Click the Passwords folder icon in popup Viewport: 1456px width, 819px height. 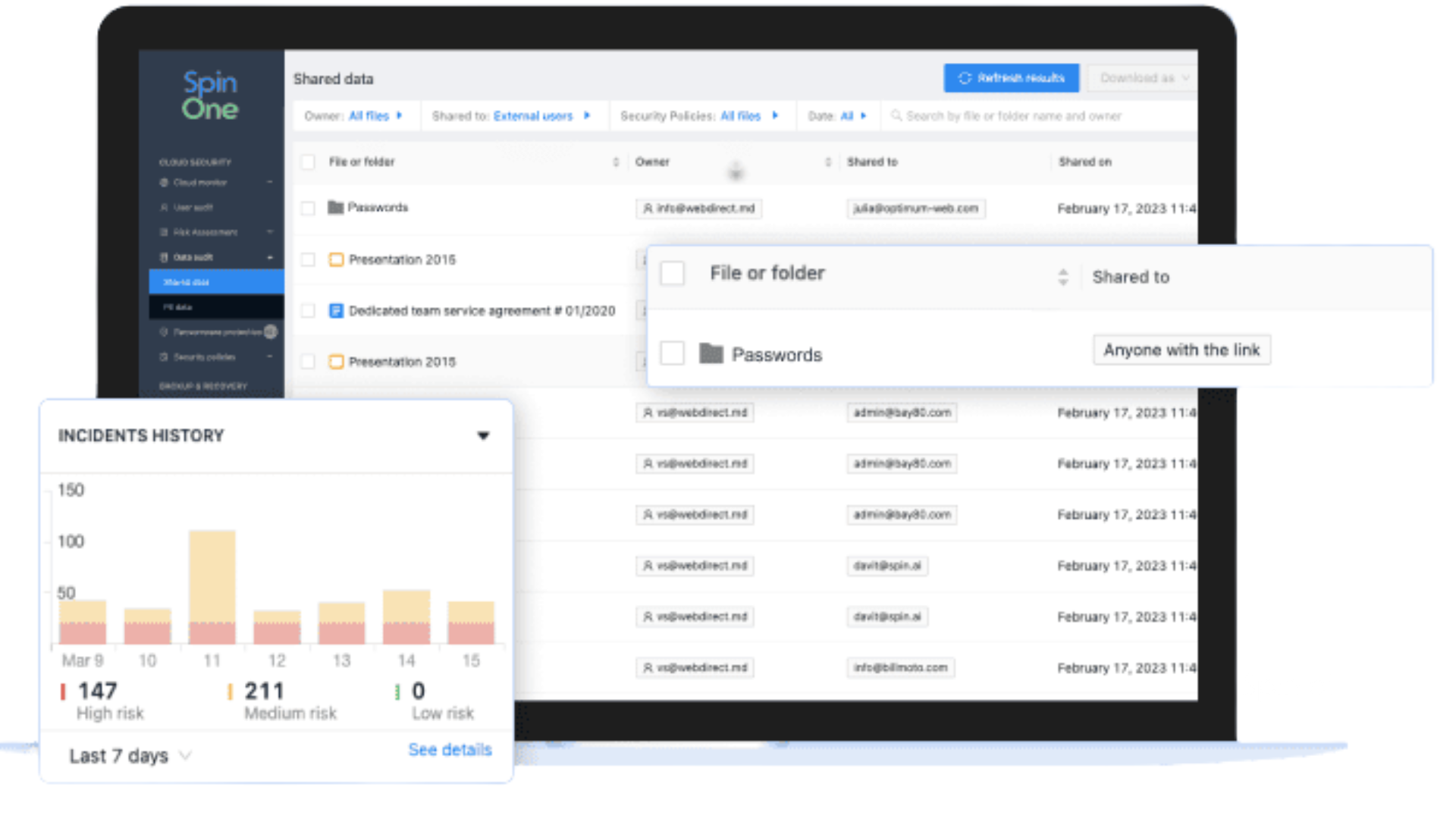(711, 353)
